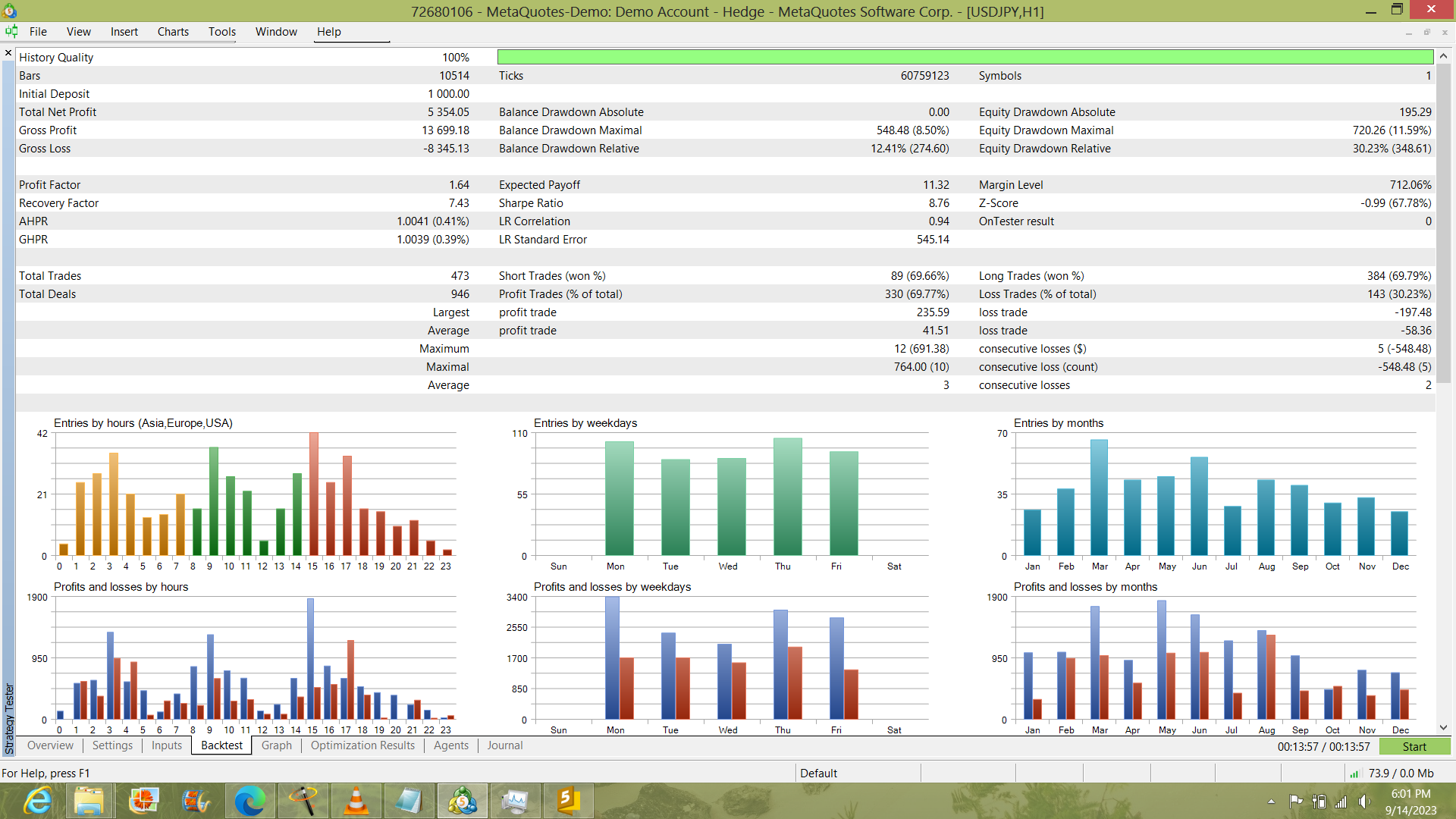Open Internet Explorer from the taskbar
Image resolution: width=1456 pixels, height=819 pixels.
[37, 801]
